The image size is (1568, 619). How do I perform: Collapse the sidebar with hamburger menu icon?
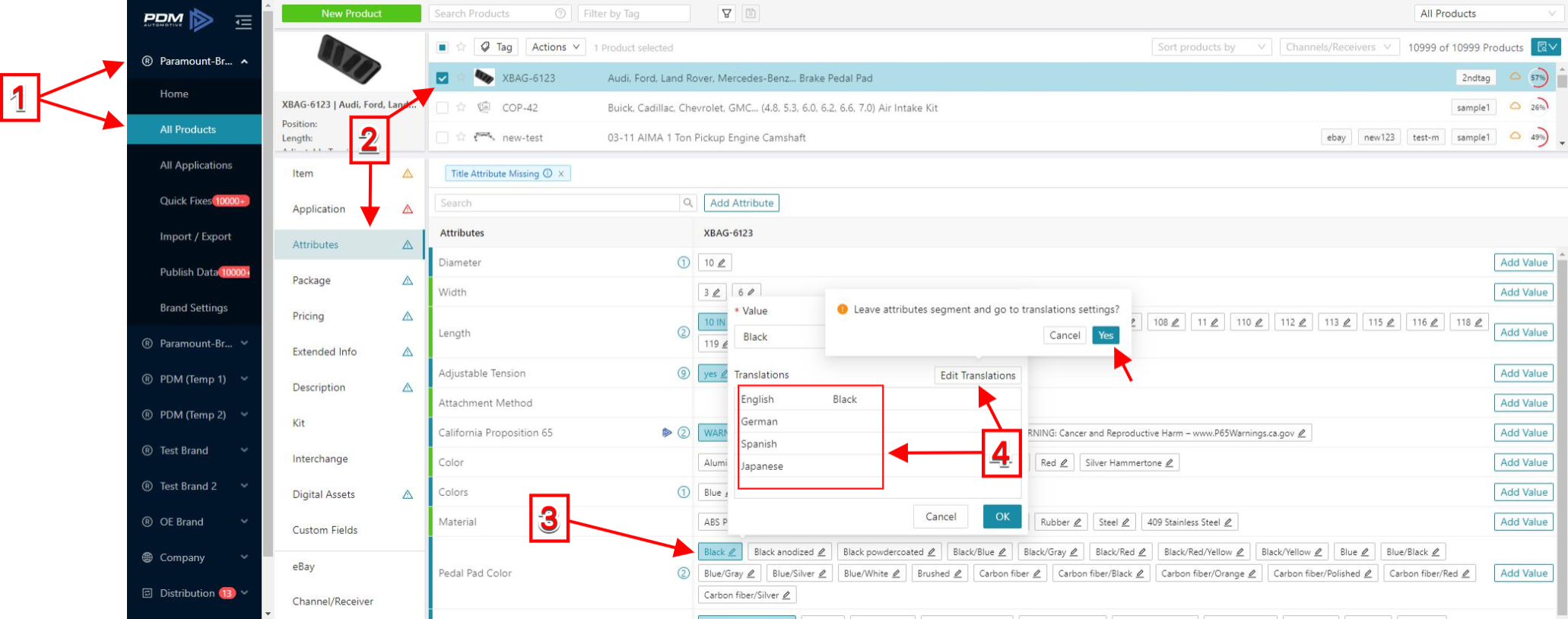point(243,22)
